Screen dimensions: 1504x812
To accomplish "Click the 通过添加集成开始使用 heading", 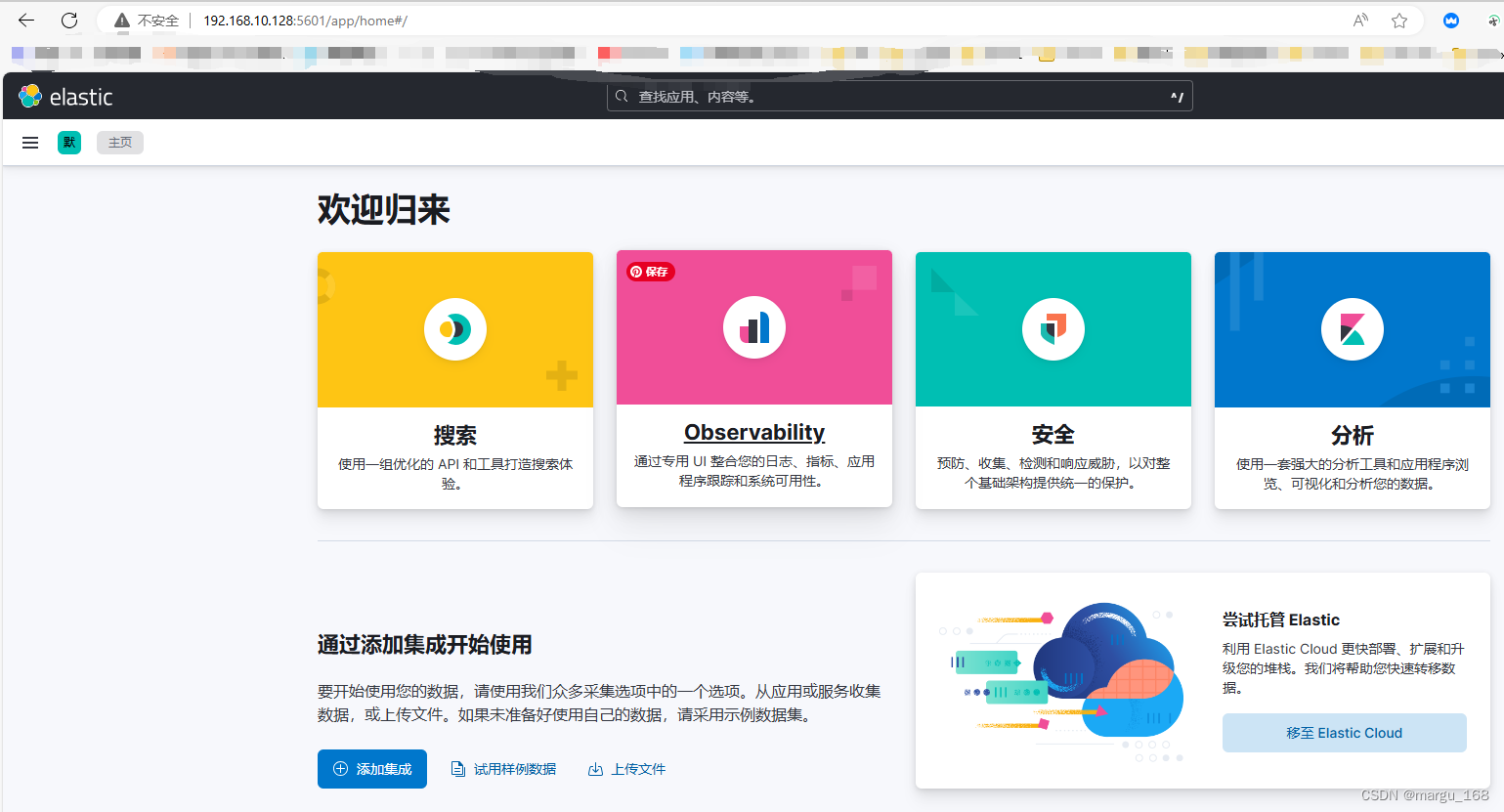I will pos(425,645).
